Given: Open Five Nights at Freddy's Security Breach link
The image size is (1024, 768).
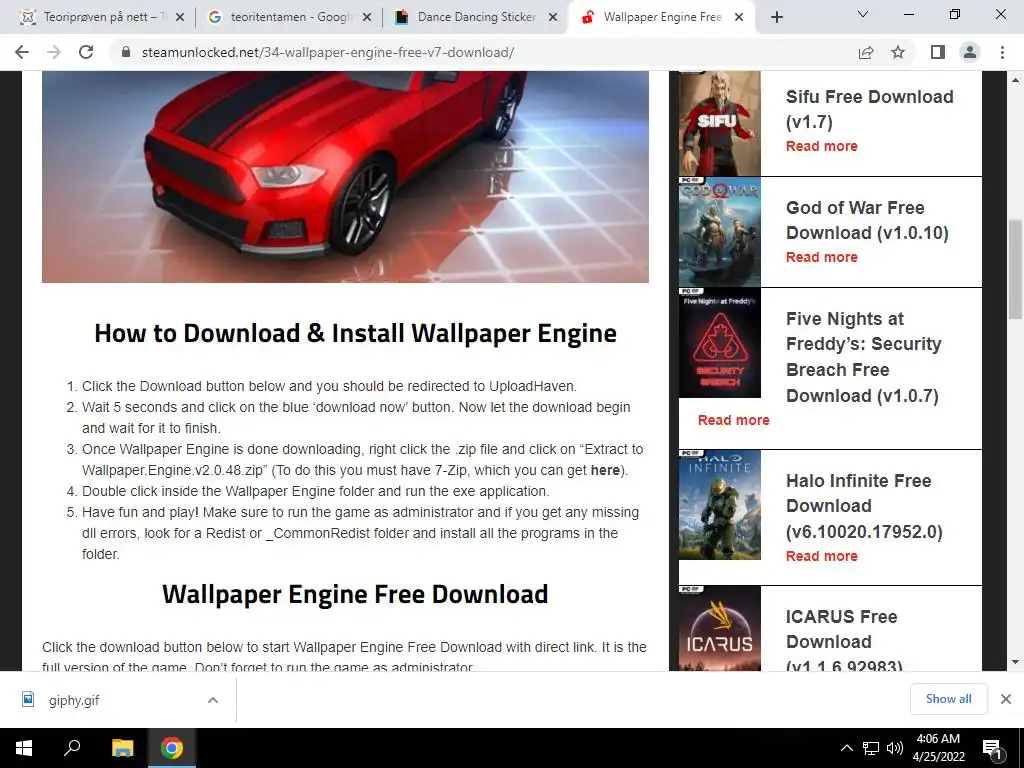Looking at the screenshot, I should [x=863, y=357].
